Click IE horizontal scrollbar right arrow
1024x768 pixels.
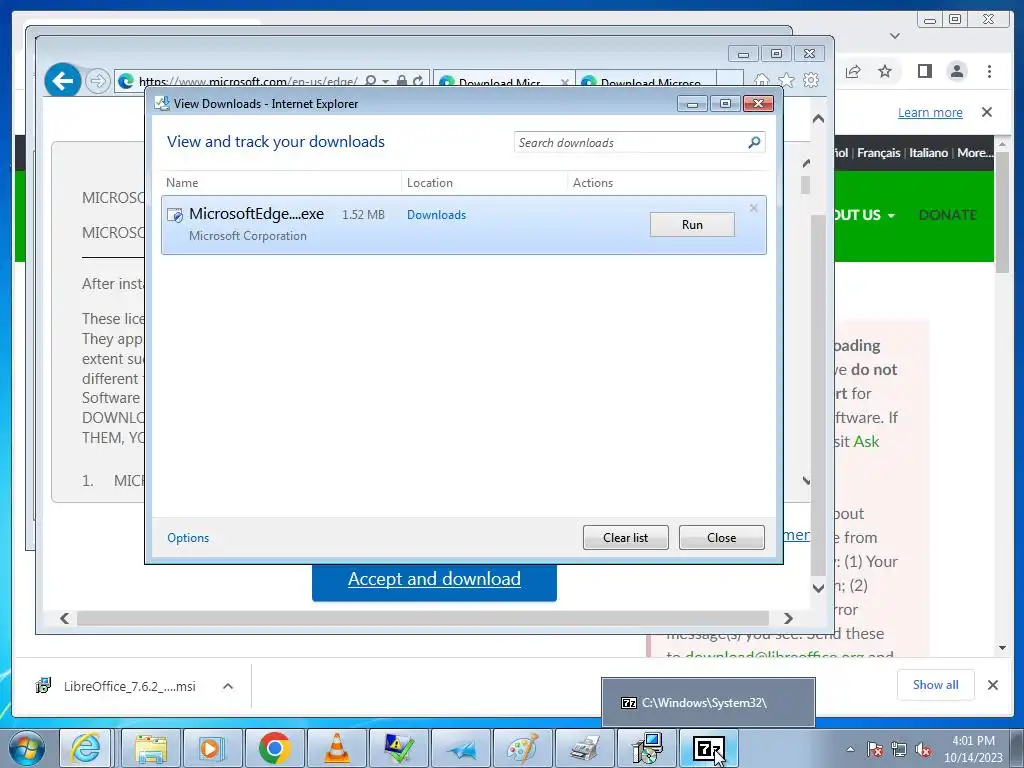(x=788, y=618)
